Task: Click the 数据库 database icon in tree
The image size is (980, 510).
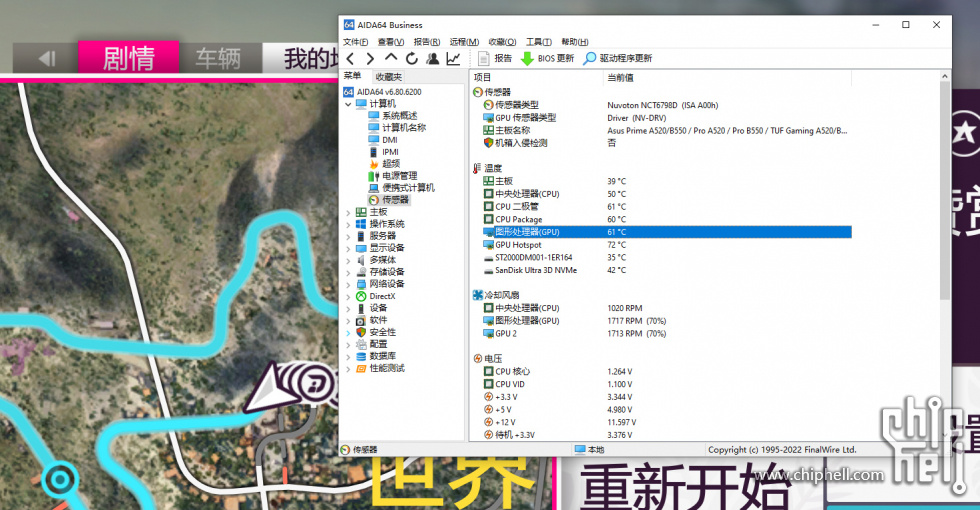Action: [x=361, y=356]
